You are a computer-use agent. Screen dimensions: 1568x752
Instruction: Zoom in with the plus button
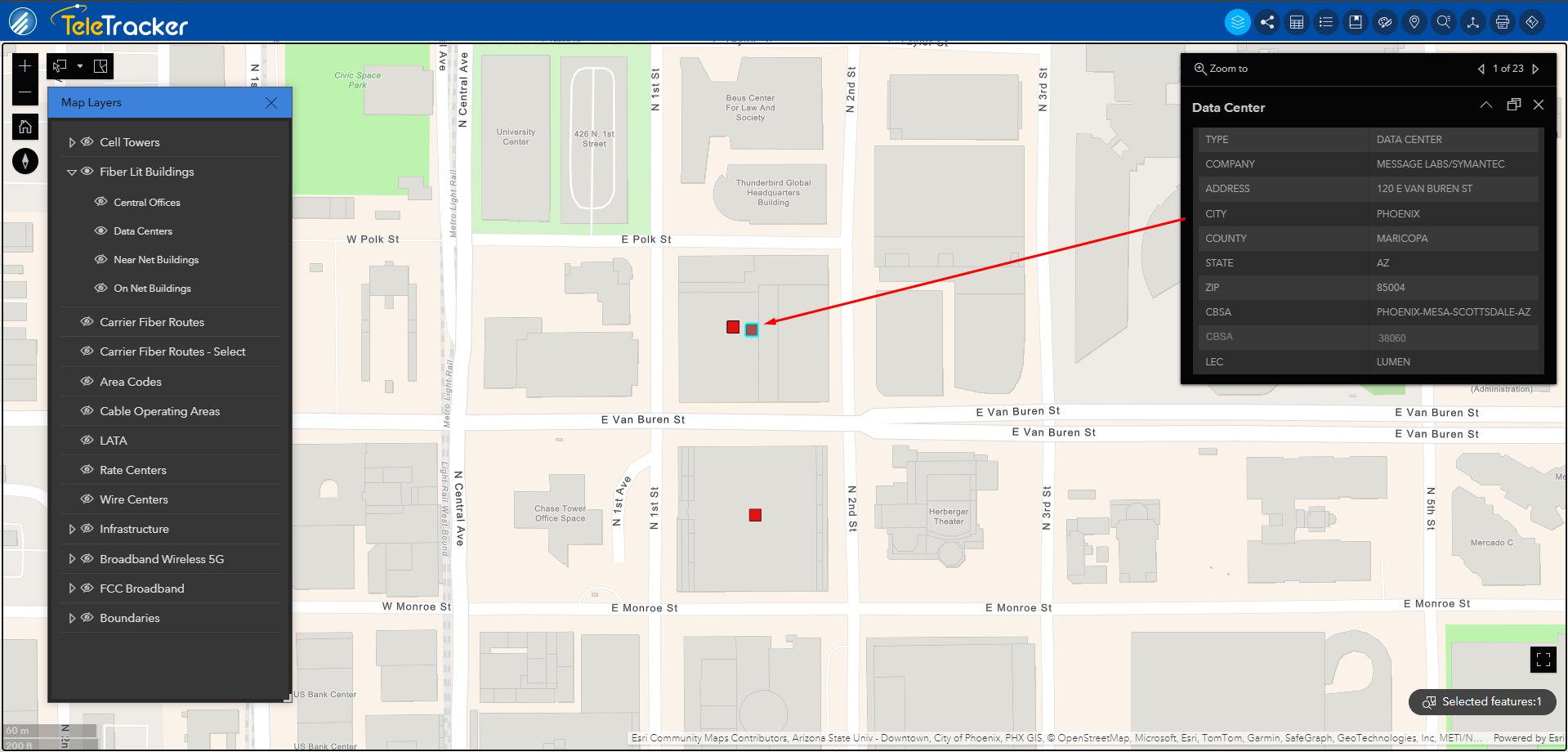(25, 66)
